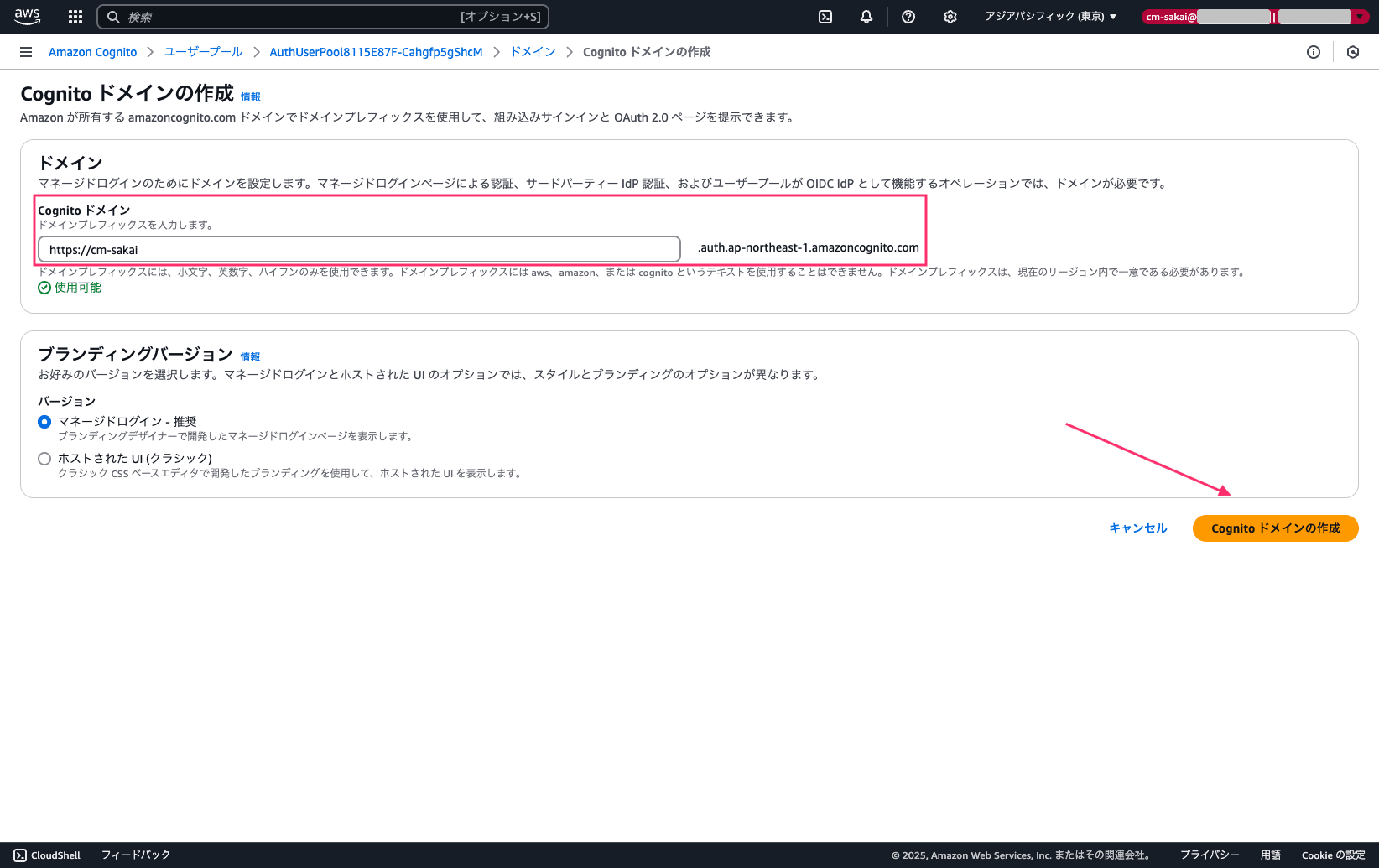Viewport: 1379px width, 868px height.
Task: Go to ユーザープール breadcrumb
Action: 203,52
